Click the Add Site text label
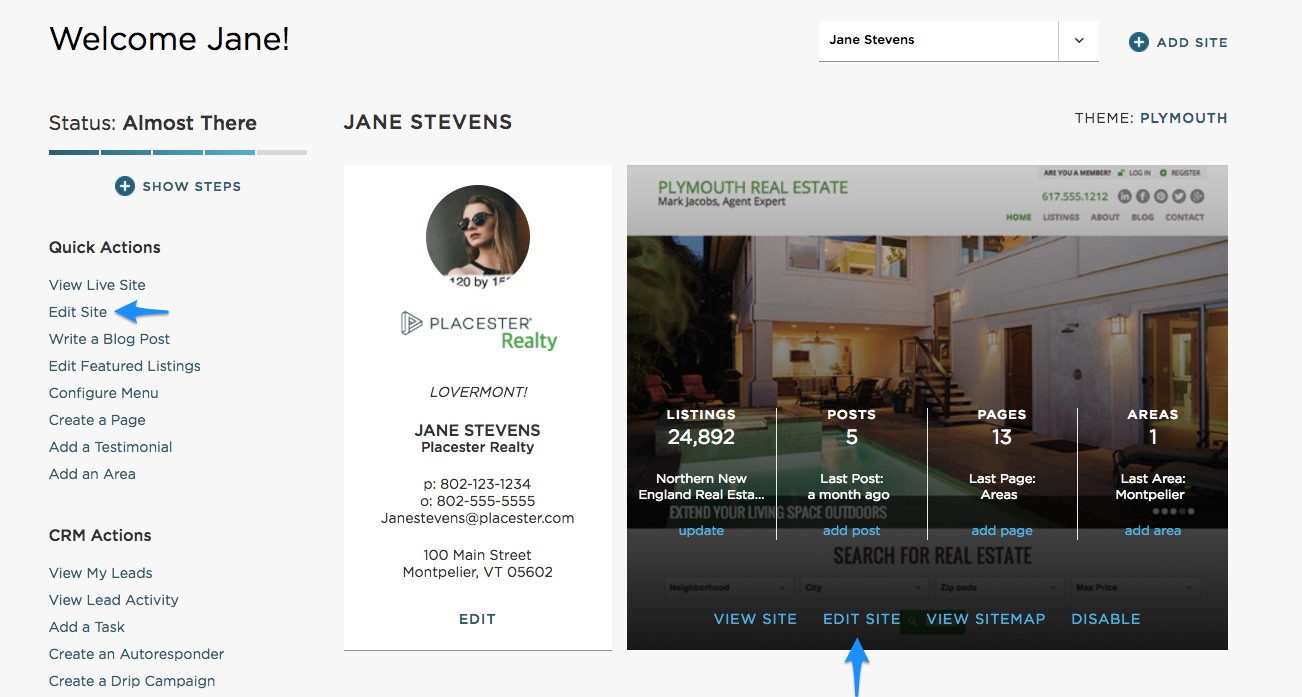Viewport: 1302px width, 697px height. (x=1192, y=42)
